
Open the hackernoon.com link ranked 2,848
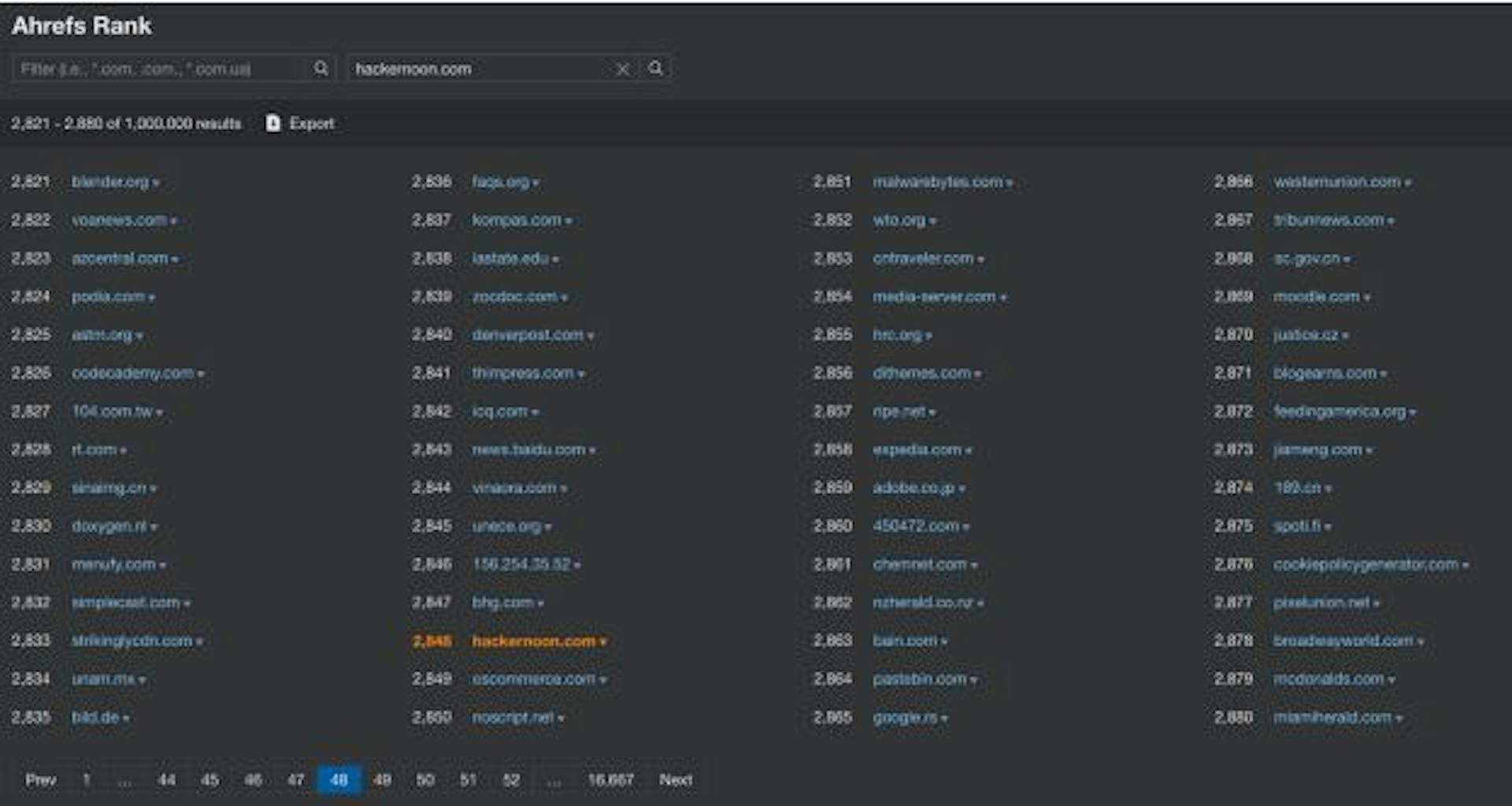[534, 641]
